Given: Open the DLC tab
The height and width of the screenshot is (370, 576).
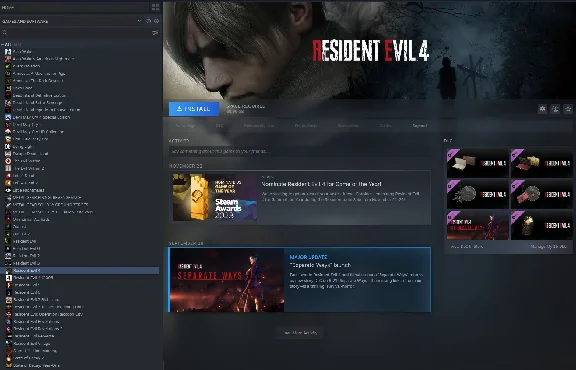Looking at the screenshot, I should pos(219,126).
